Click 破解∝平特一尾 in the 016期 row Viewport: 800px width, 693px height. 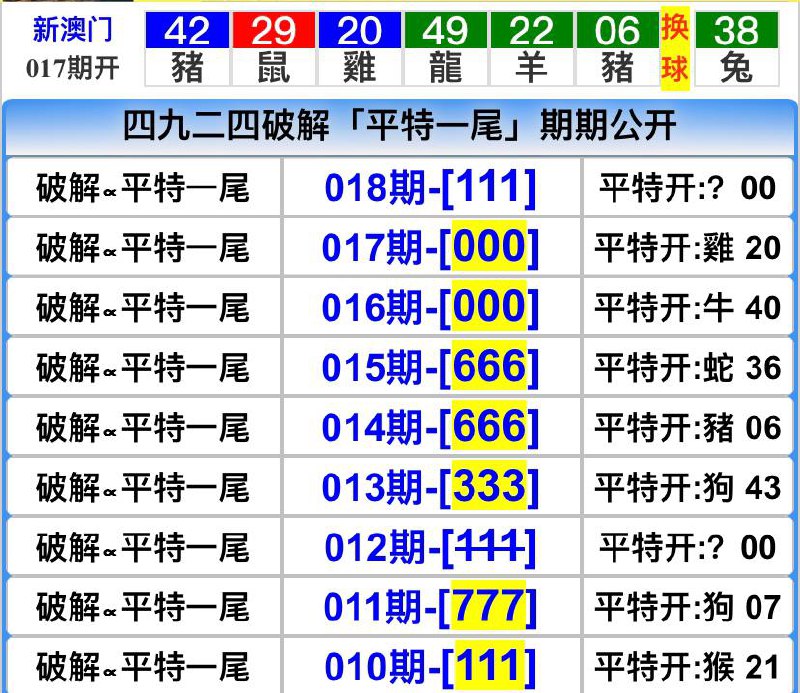point(143,308)
